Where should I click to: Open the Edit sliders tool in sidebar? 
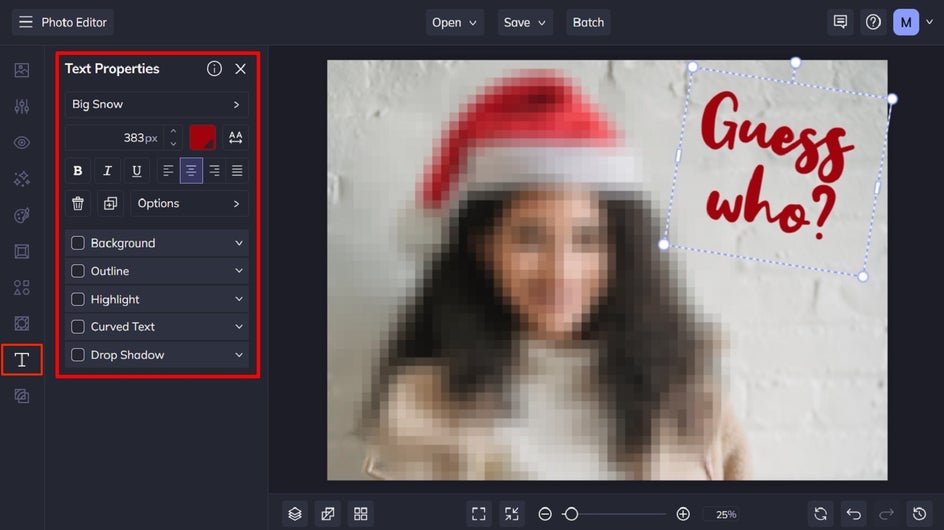pyautogui.click(x=22, y=107)
